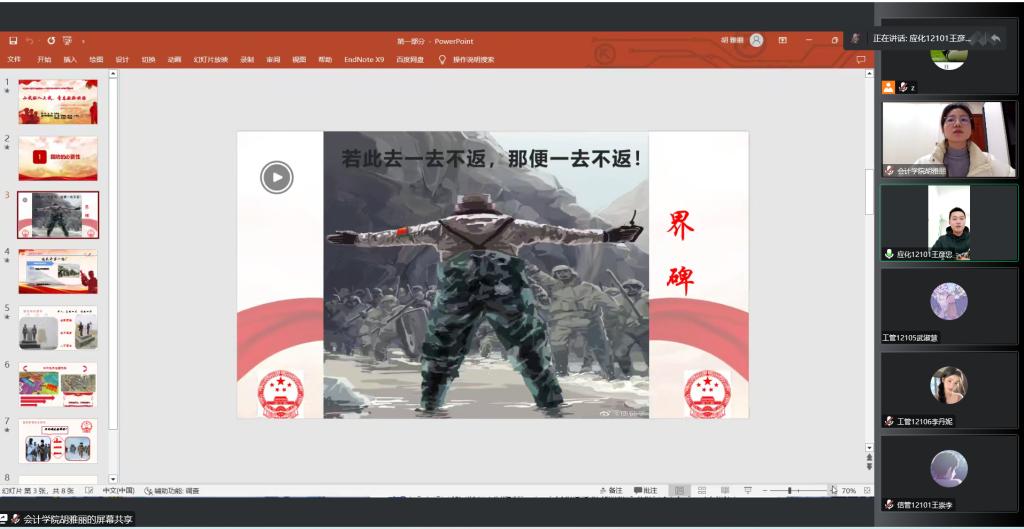Toggle the 批注 comments pane
Image resolution: width=1024 pixels, height=529 pixels.
pos(645,491)
